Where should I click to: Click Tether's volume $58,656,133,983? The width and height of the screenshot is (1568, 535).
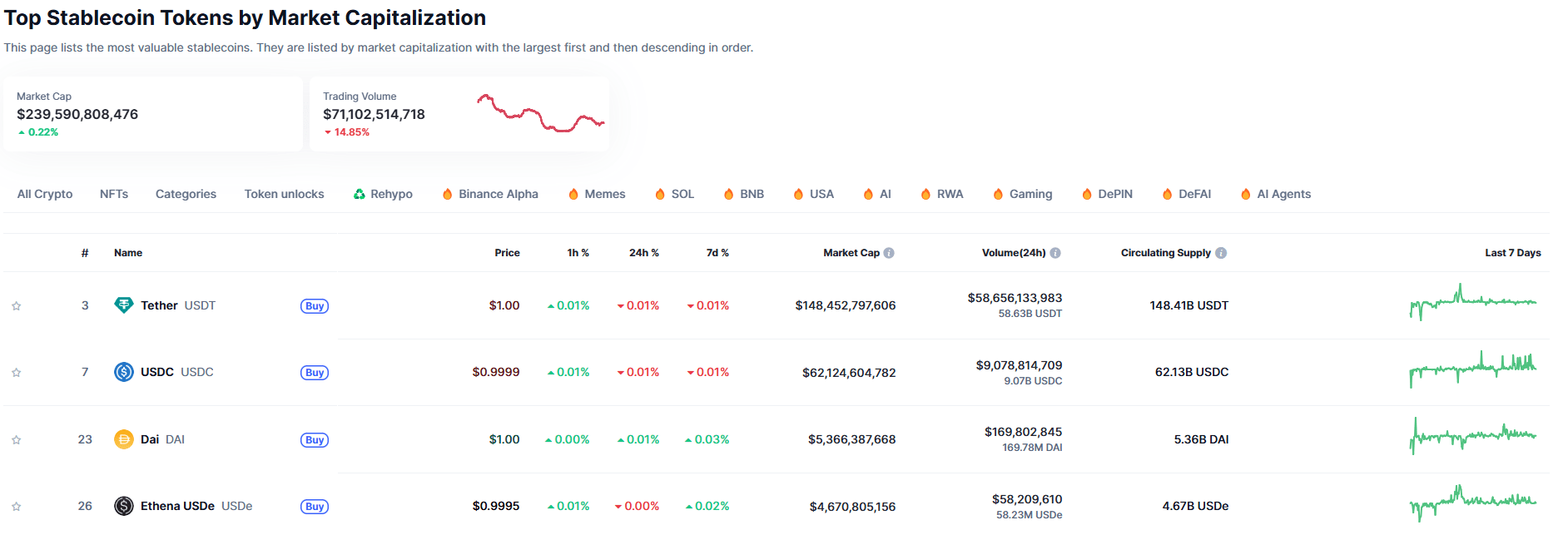tap(1015, 298)
